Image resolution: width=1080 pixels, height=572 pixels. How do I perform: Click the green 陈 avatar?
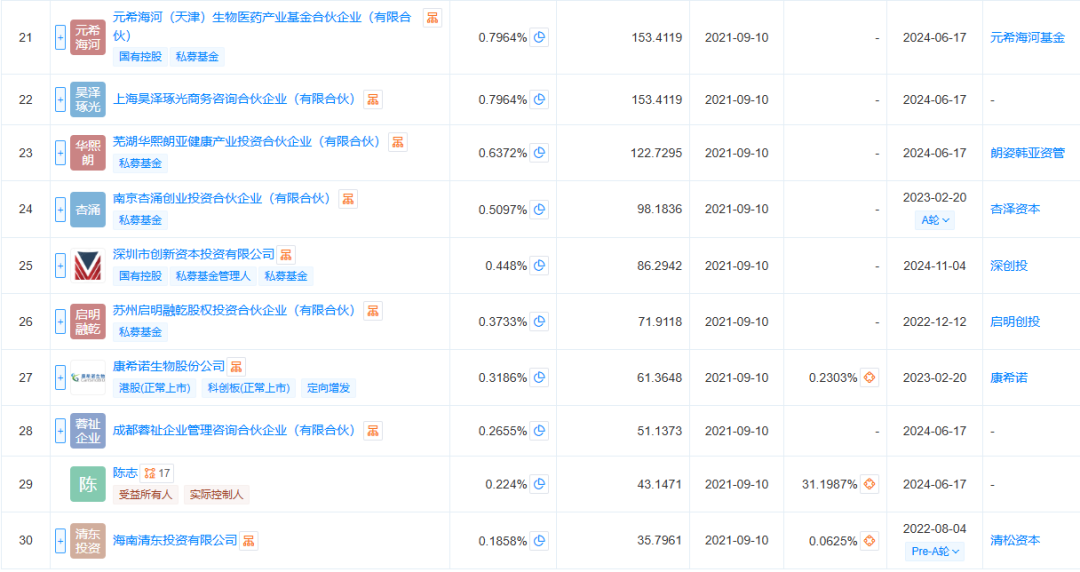coord(87,484)
